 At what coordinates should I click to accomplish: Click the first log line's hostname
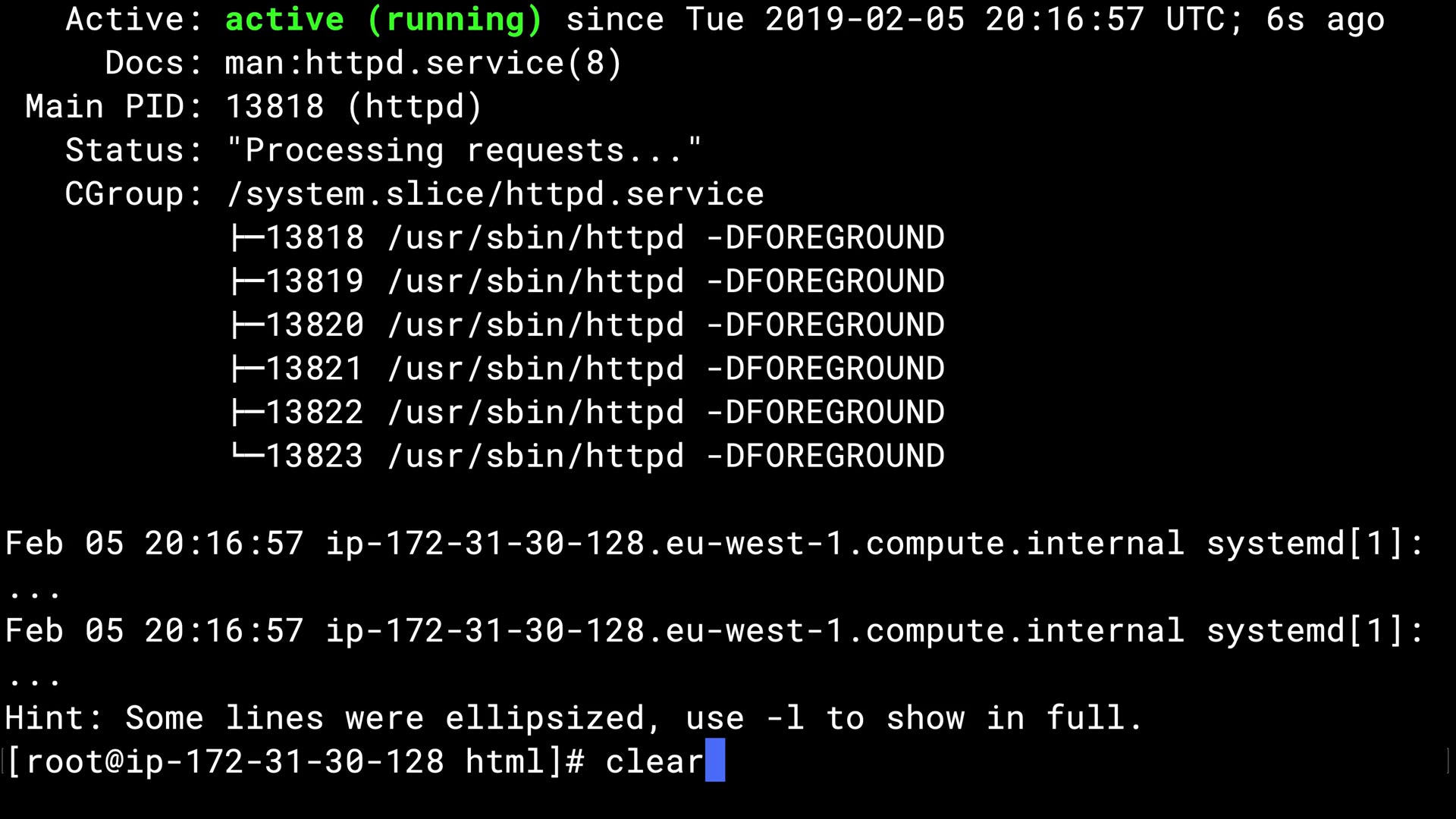tap(754, 544)
